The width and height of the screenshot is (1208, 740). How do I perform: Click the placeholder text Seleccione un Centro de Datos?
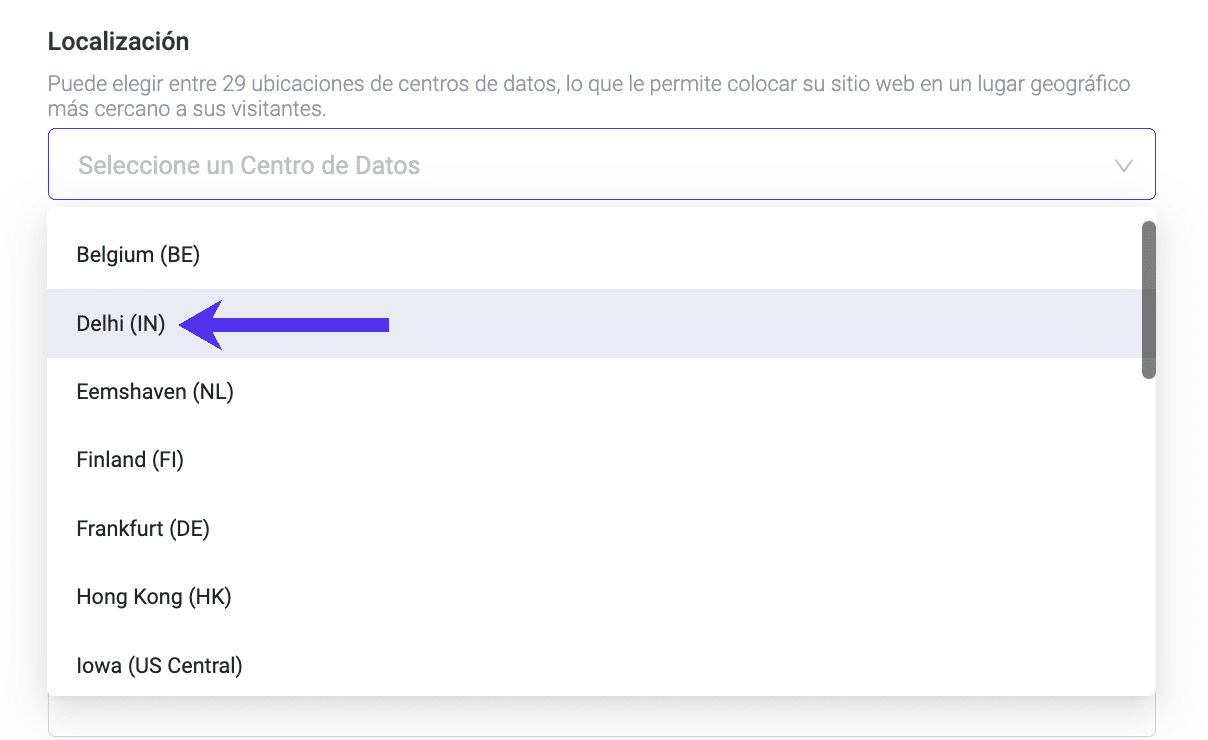click(249, 165)
